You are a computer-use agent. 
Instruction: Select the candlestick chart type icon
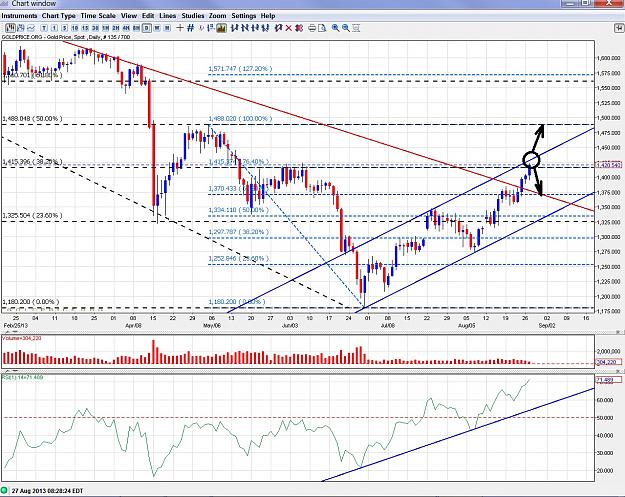coord(10,28)
